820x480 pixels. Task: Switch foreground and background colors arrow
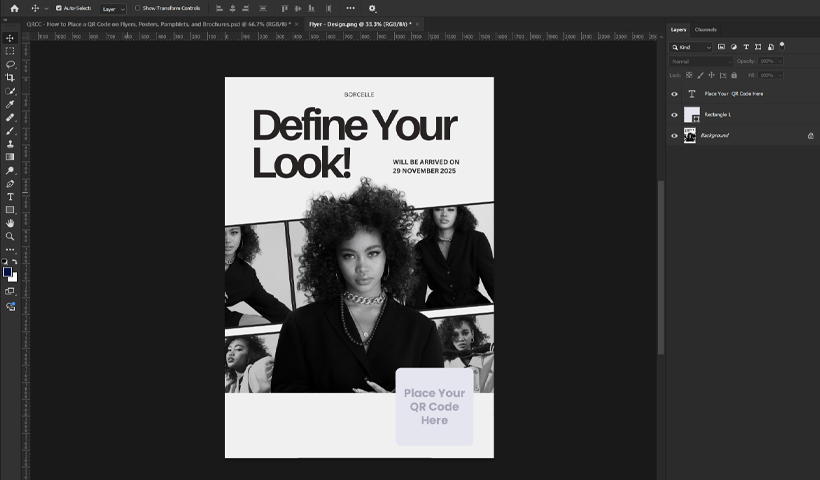(15, 261)
